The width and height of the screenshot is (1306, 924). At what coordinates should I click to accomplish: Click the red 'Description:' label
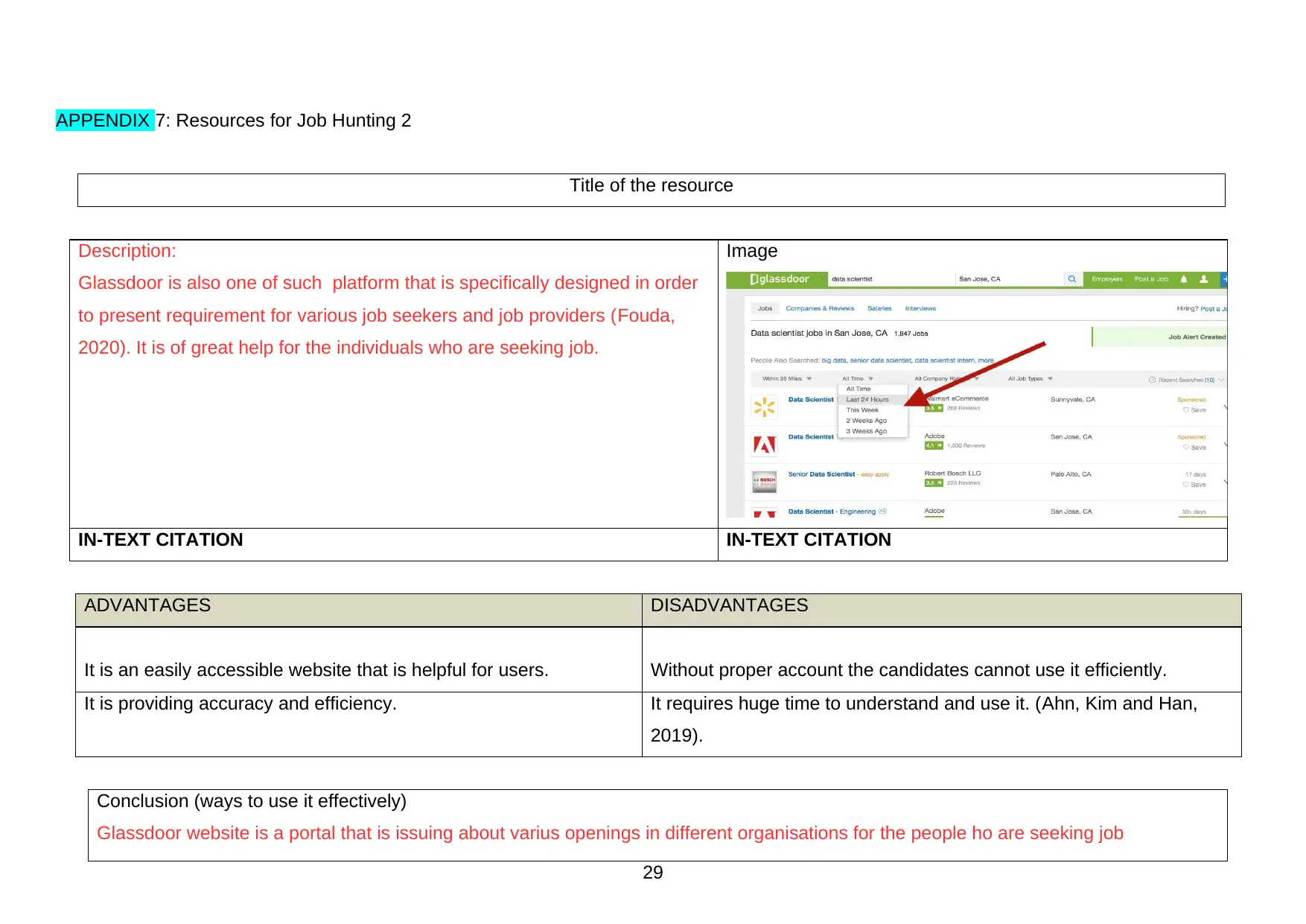[127, 251]
